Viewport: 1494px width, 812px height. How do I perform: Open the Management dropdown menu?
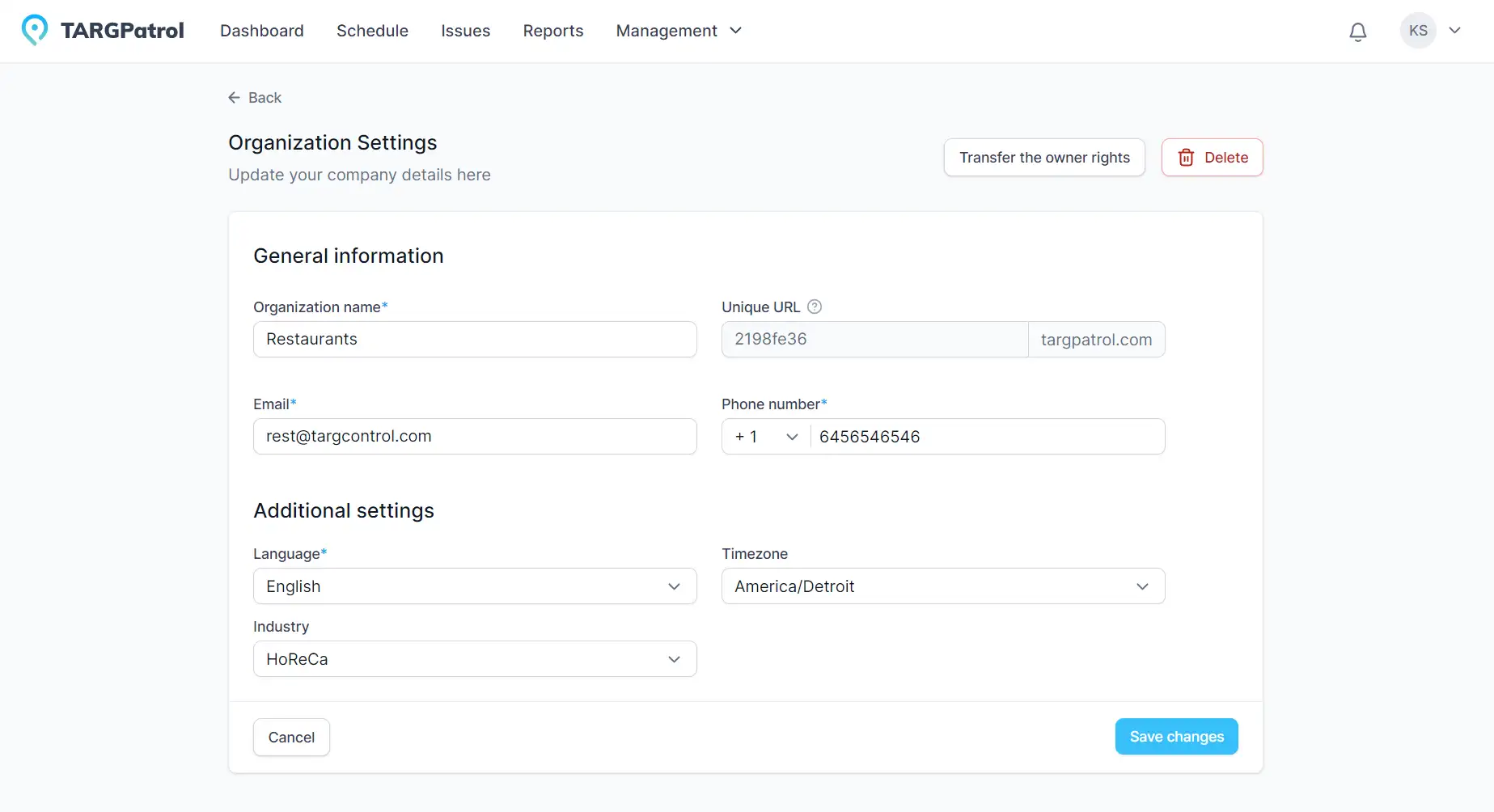[x=679, y=31]
